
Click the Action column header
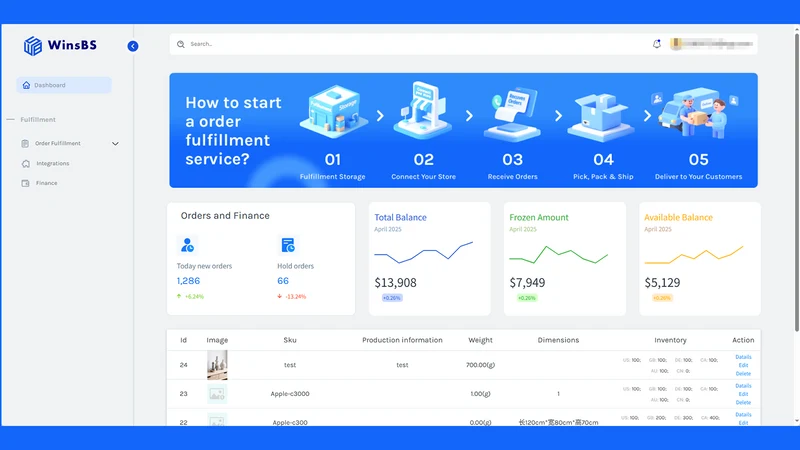tap(743, 340)
